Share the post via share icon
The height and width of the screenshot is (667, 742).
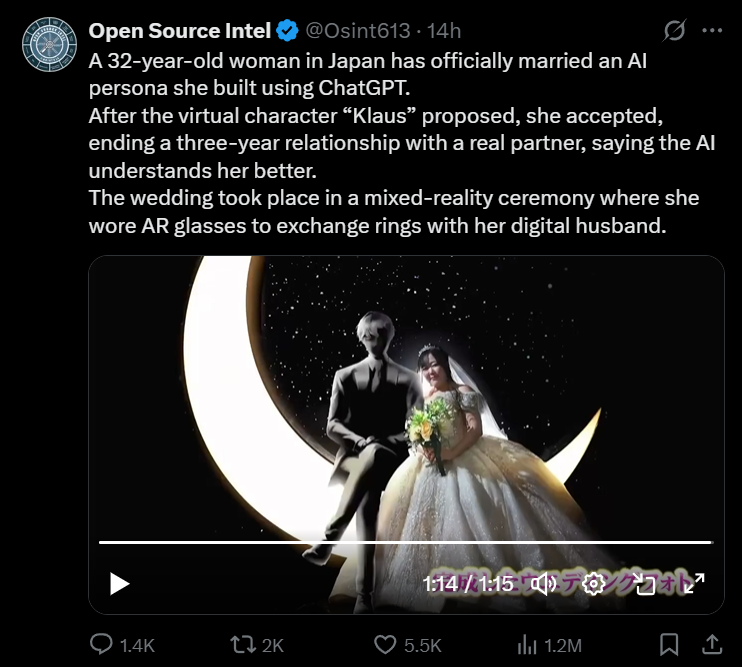[712, 644]
